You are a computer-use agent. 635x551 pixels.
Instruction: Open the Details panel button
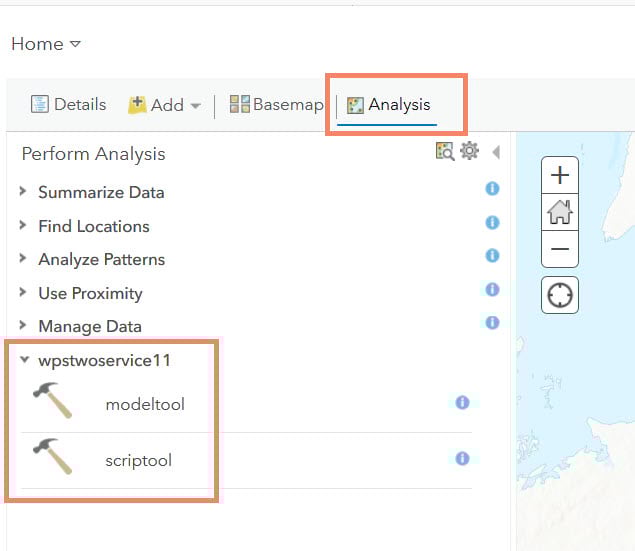point(68,104)
